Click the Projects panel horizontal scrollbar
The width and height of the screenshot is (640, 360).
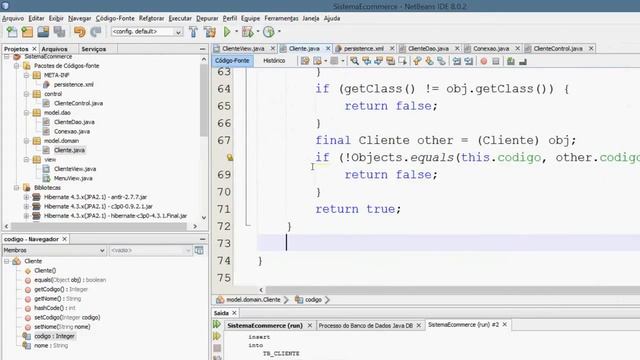coord(98,226)
